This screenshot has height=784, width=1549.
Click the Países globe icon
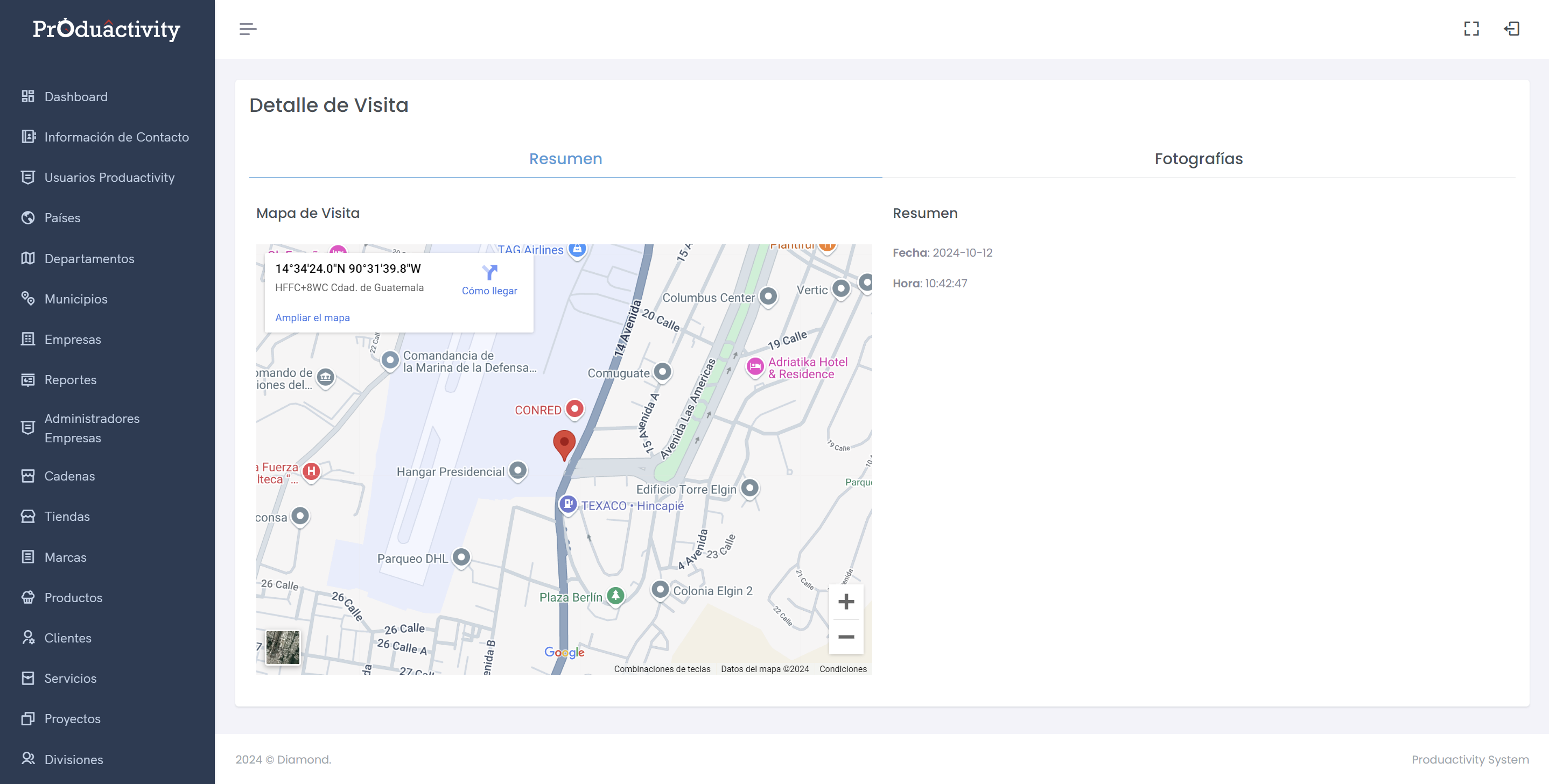tap(27, 217)
